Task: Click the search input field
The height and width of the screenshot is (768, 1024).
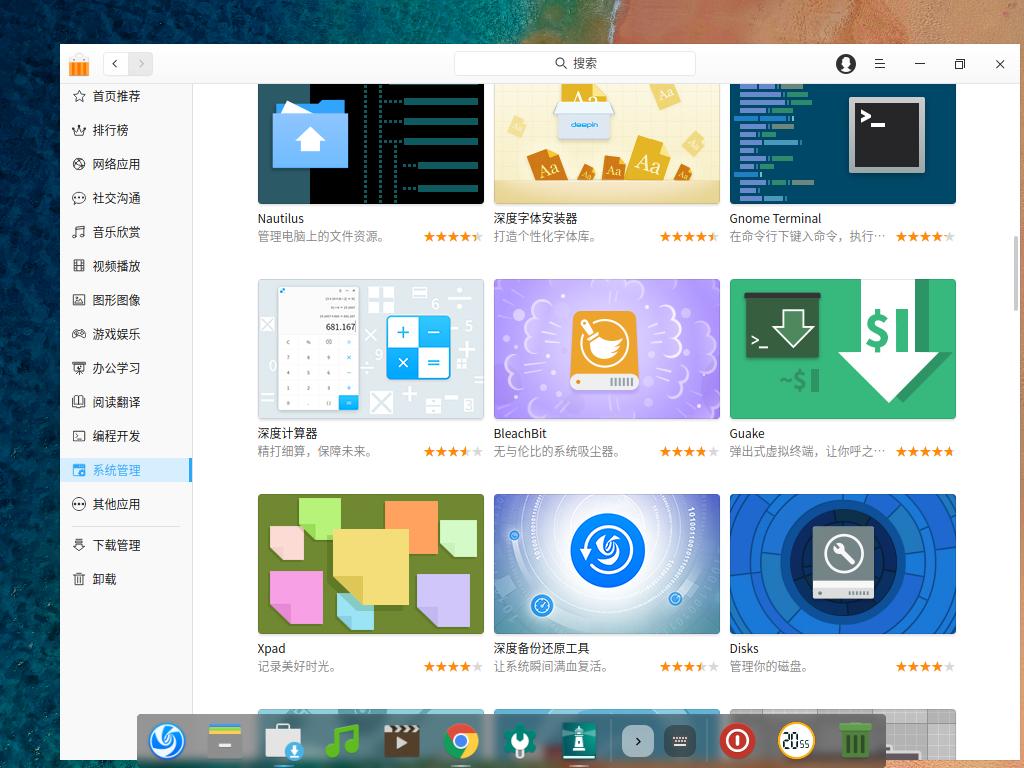Action: pos(575,63)
